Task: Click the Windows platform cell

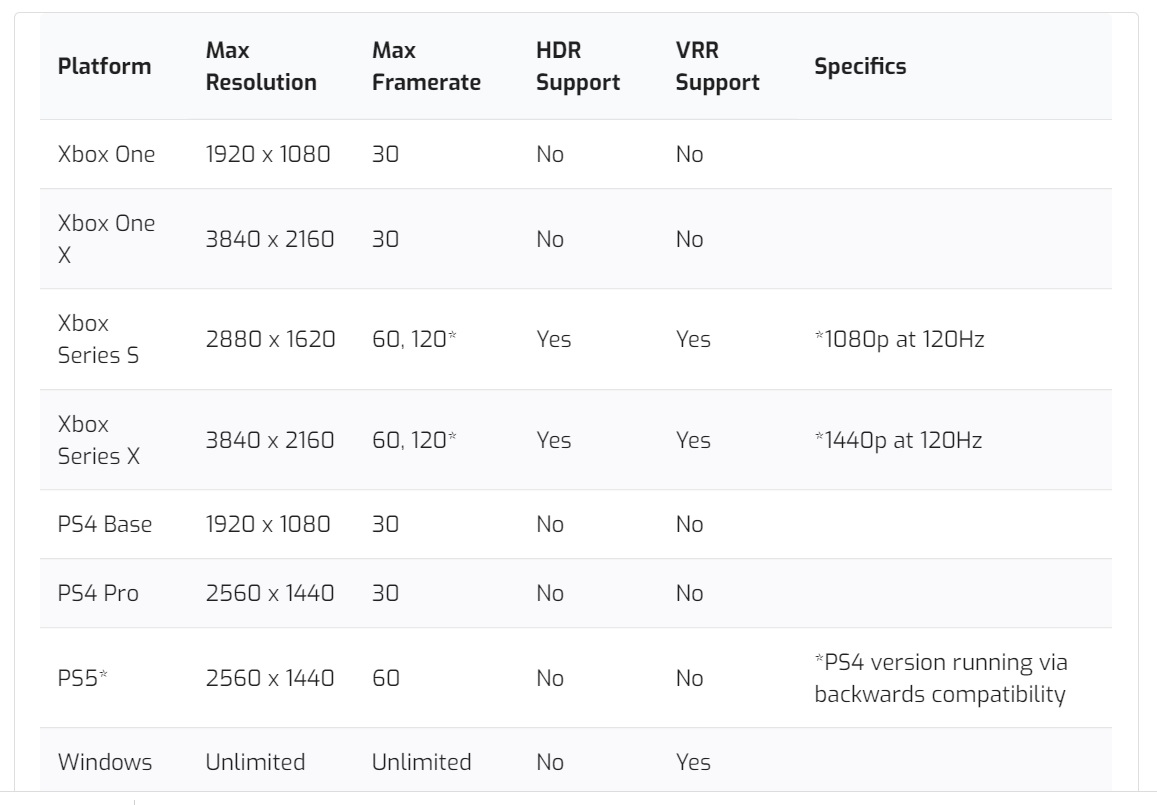Action: tap(105, 762)
